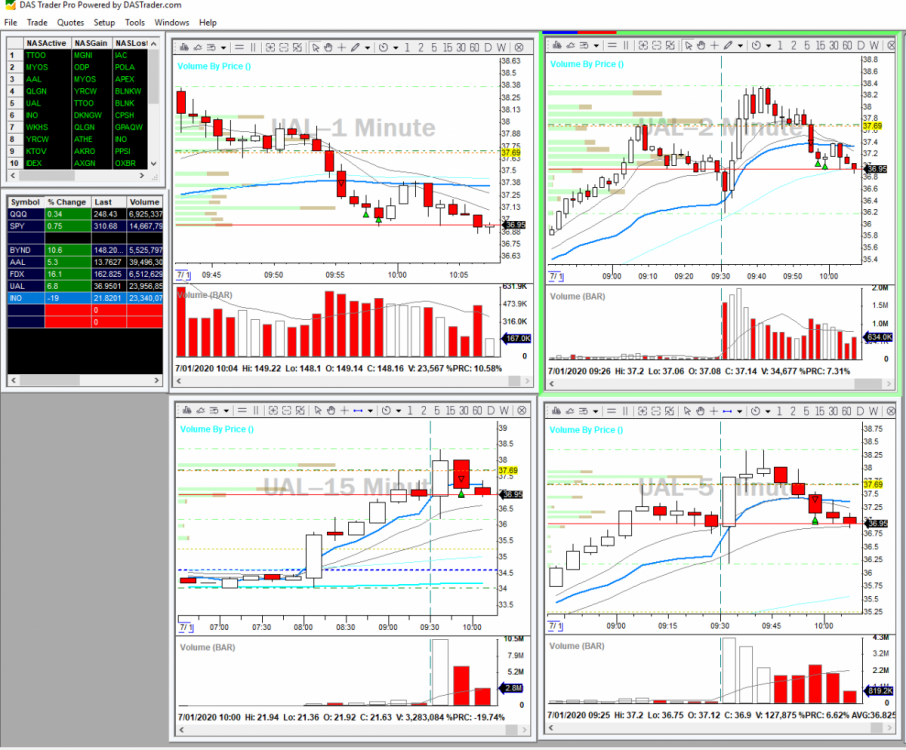Screen dimensions: 906x750
Task: Click the NASGain column header
Action: coord(91,43)
